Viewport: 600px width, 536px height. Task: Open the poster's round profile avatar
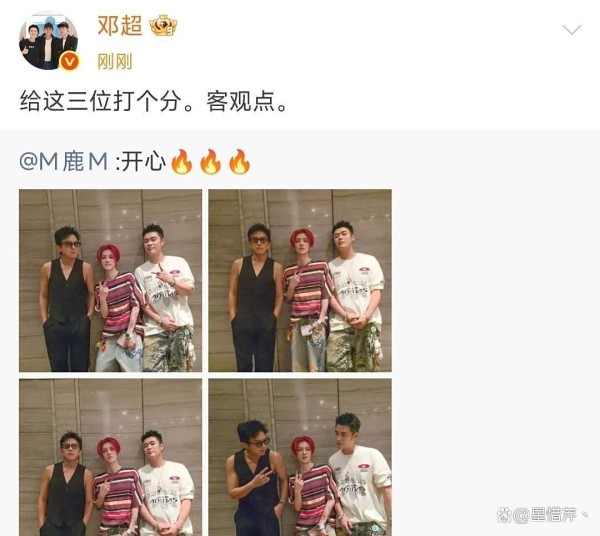coord(48,41)
